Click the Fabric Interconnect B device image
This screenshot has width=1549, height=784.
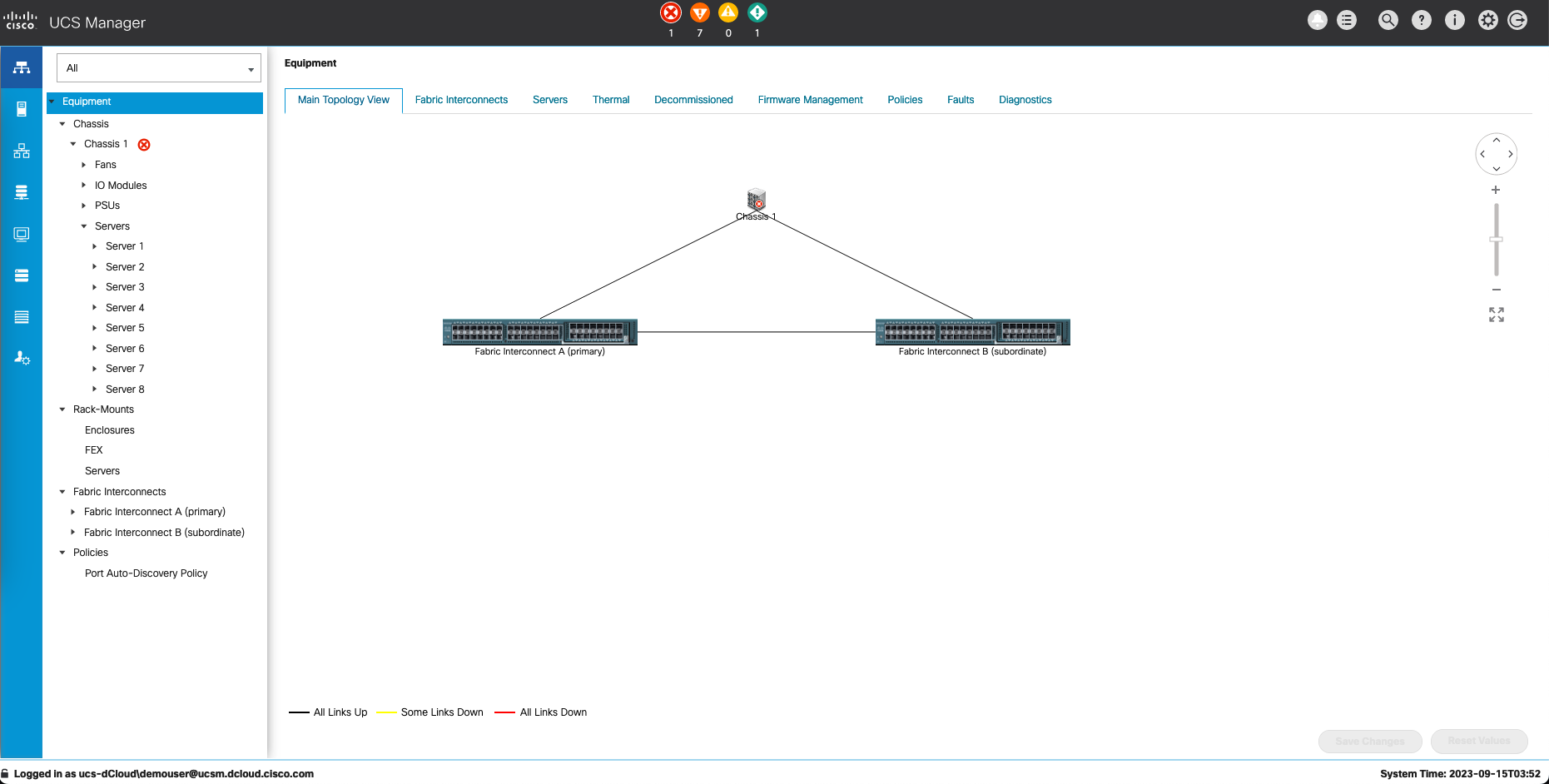972,332
